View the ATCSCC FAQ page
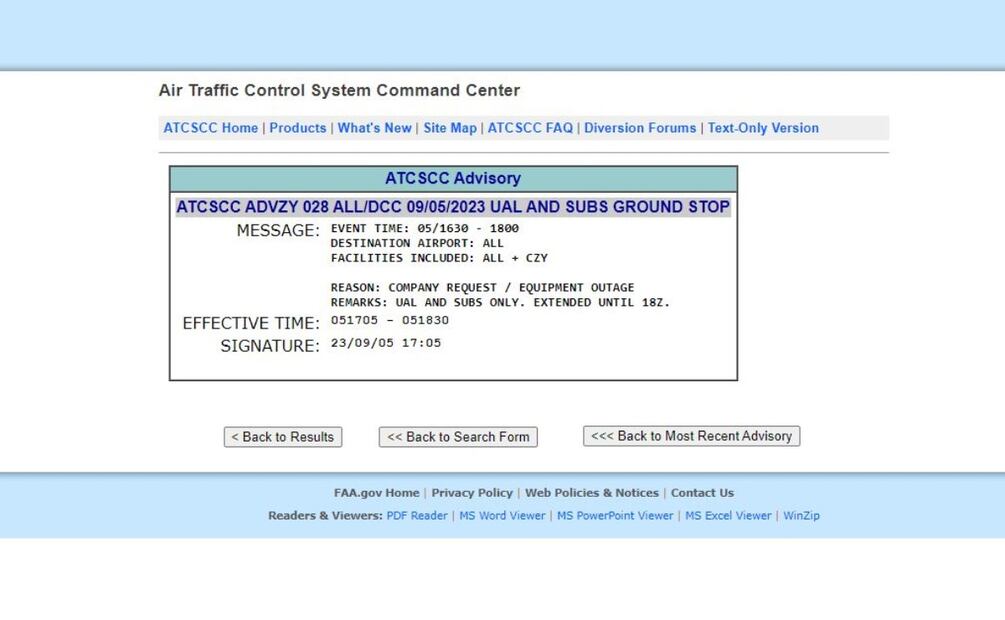The width and height of the screenshot is (1005, 620). [530, 128]
